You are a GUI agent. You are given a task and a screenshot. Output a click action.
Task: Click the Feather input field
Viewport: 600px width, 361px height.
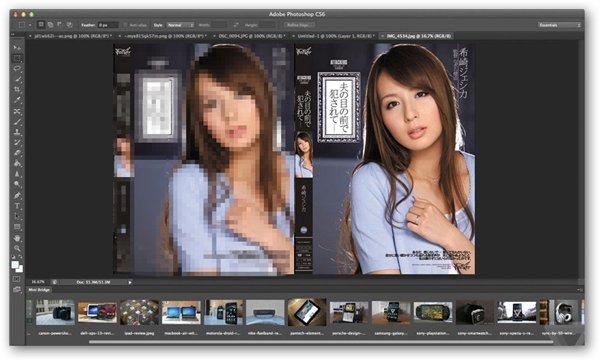(x=108, y=25)
